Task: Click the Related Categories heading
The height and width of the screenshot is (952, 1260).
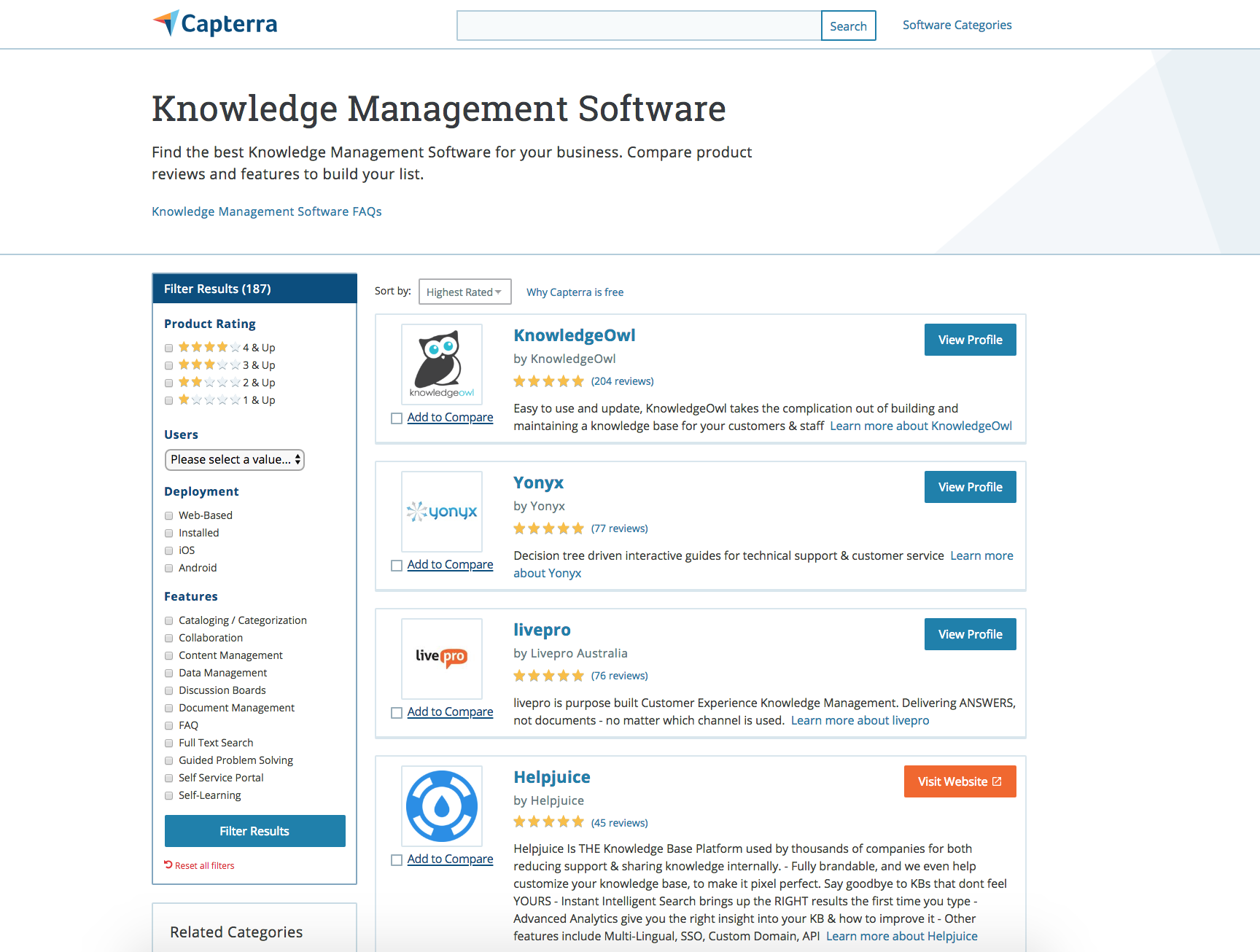Action: tap(236, 932)
